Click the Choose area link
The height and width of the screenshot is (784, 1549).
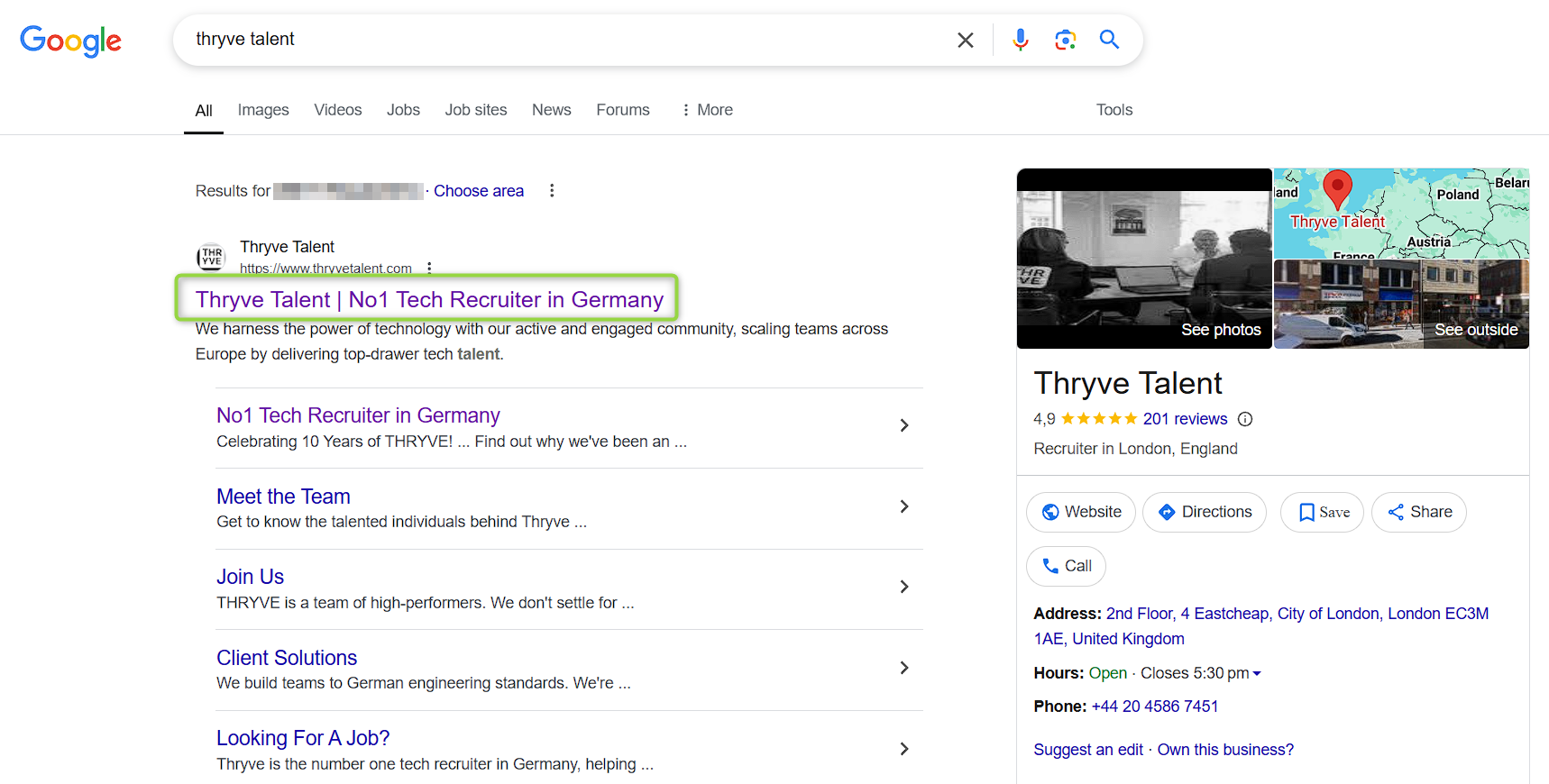tap(479, 191)
